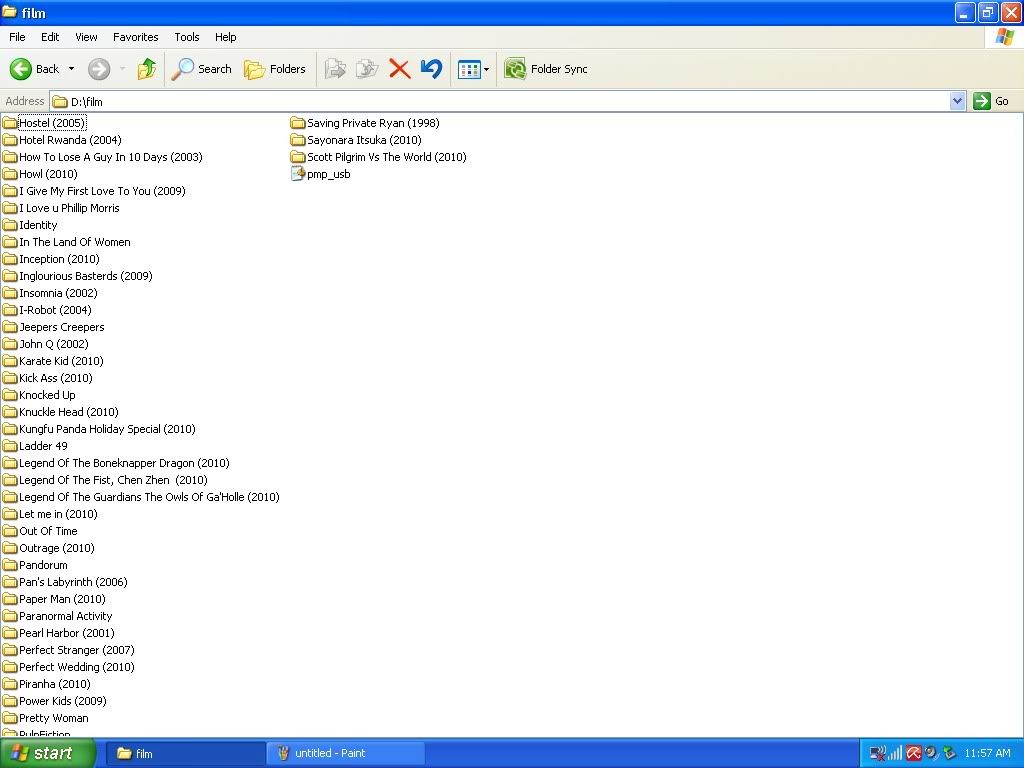Select "I Love u Phillip Morris" folder name
The height and width of the screenshot is (768, 1024).
click(69, 208)
